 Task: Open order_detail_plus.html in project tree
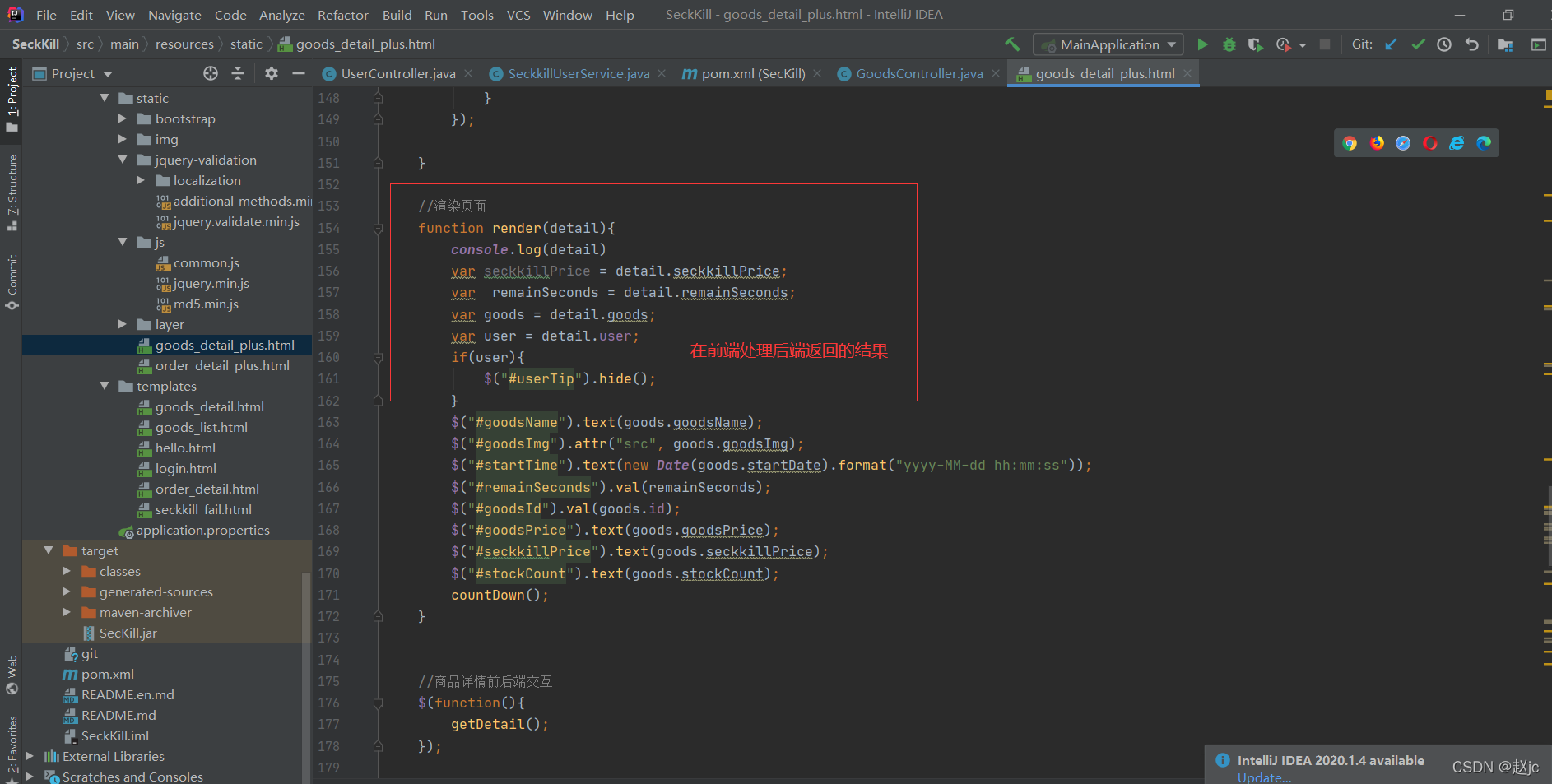click(222, 365)
